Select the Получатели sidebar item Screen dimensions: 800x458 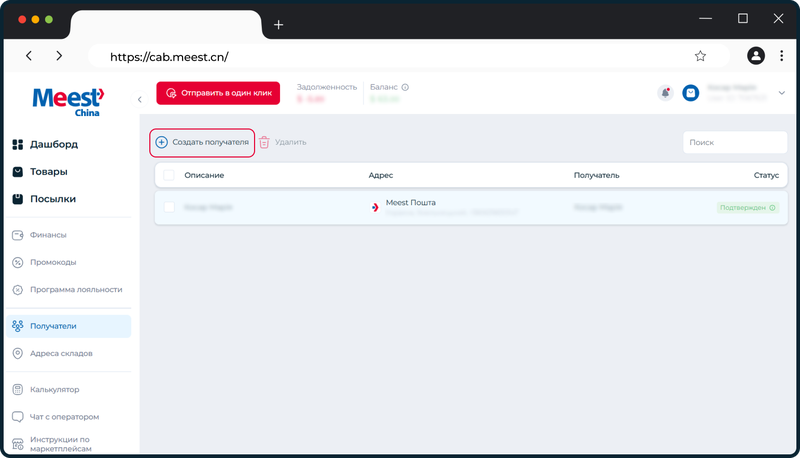coord(68,326)
